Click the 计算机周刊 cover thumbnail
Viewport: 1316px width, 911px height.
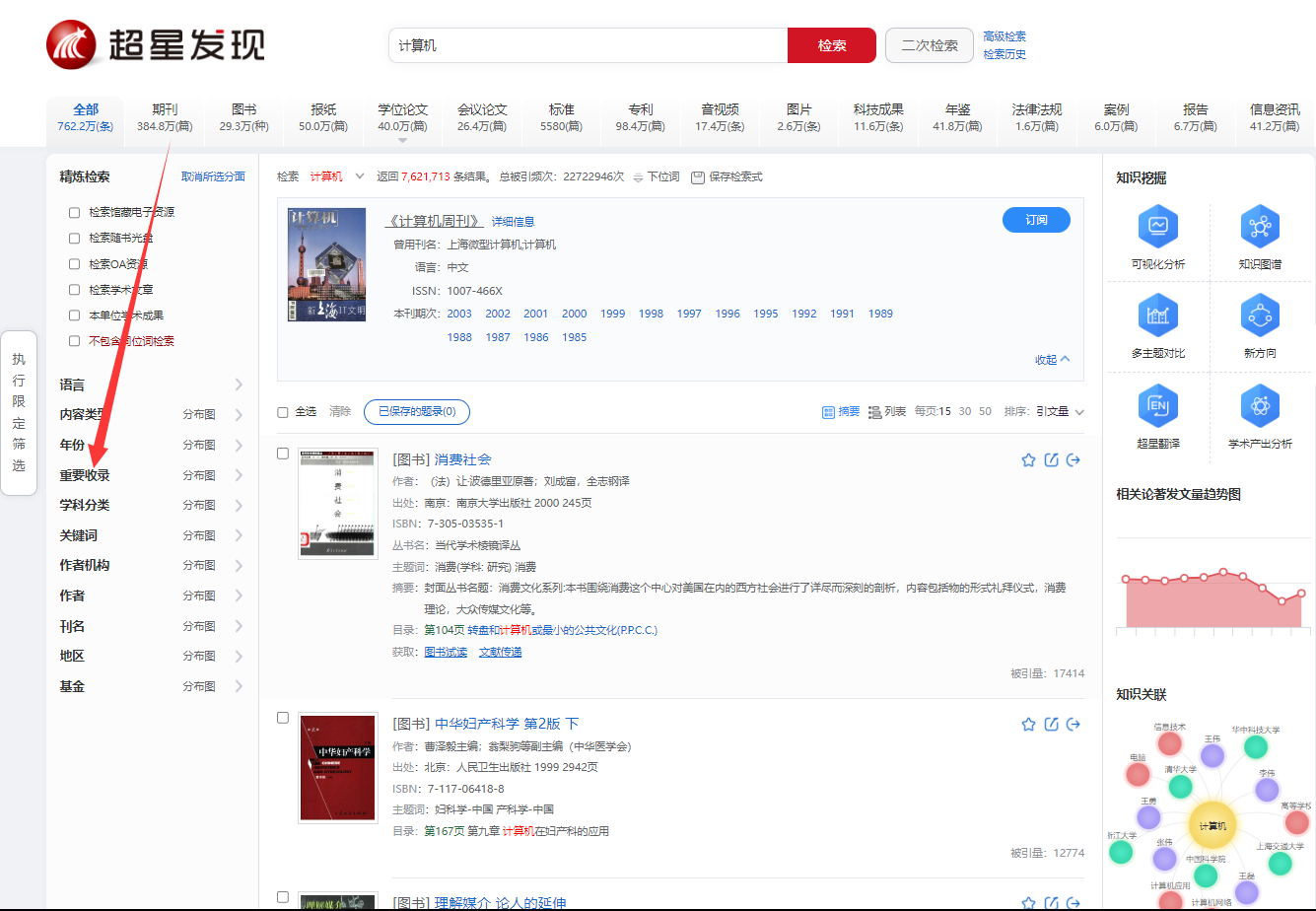[x=326, y=263]
